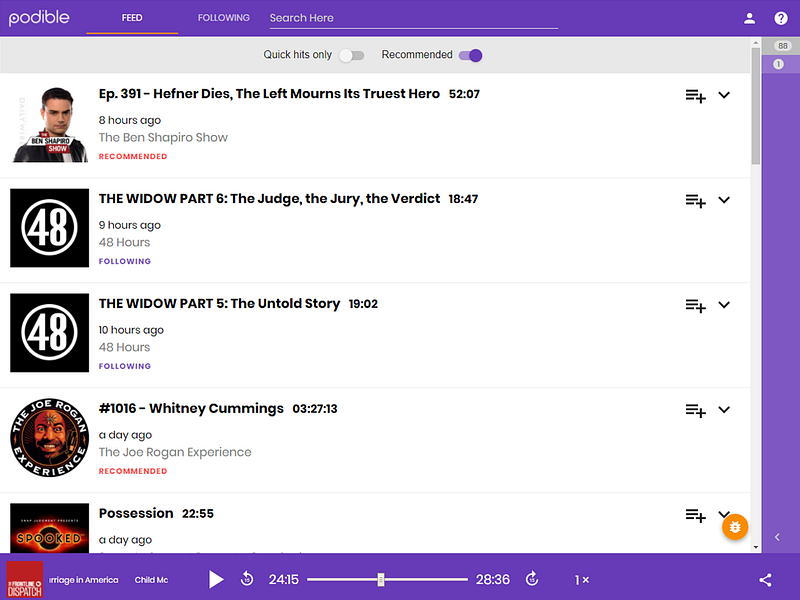The height and width of the screenshot is (600, 800).
Task: Click the sidebar info badge icon
Action: pyautogui.click(x=778, y=64)
